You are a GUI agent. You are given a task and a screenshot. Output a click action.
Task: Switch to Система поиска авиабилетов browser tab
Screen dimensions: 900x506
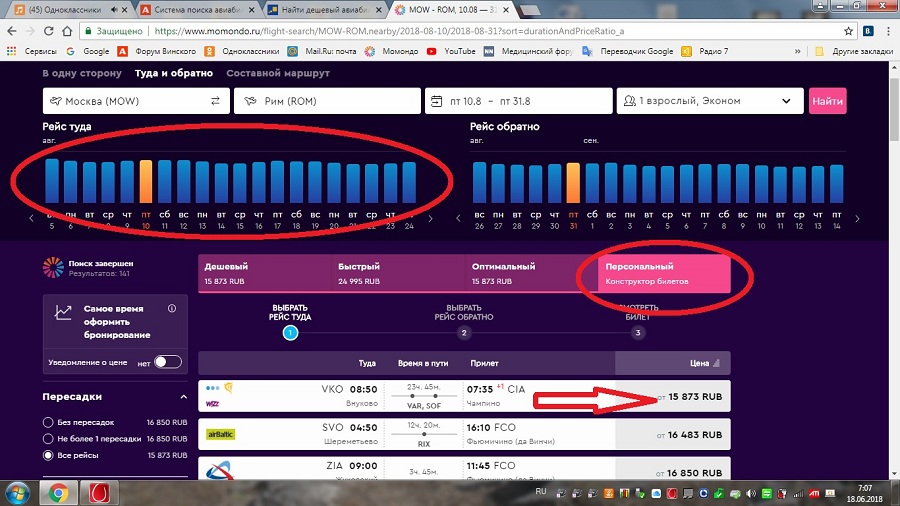pyautogui.click(x=198, y=10)
